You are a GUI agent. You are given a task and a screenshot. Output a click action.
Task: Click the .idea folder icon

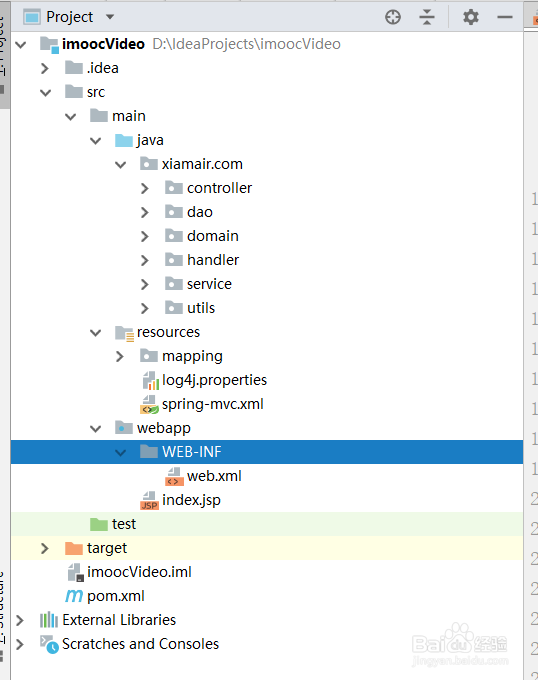click(x=74, y=68)
